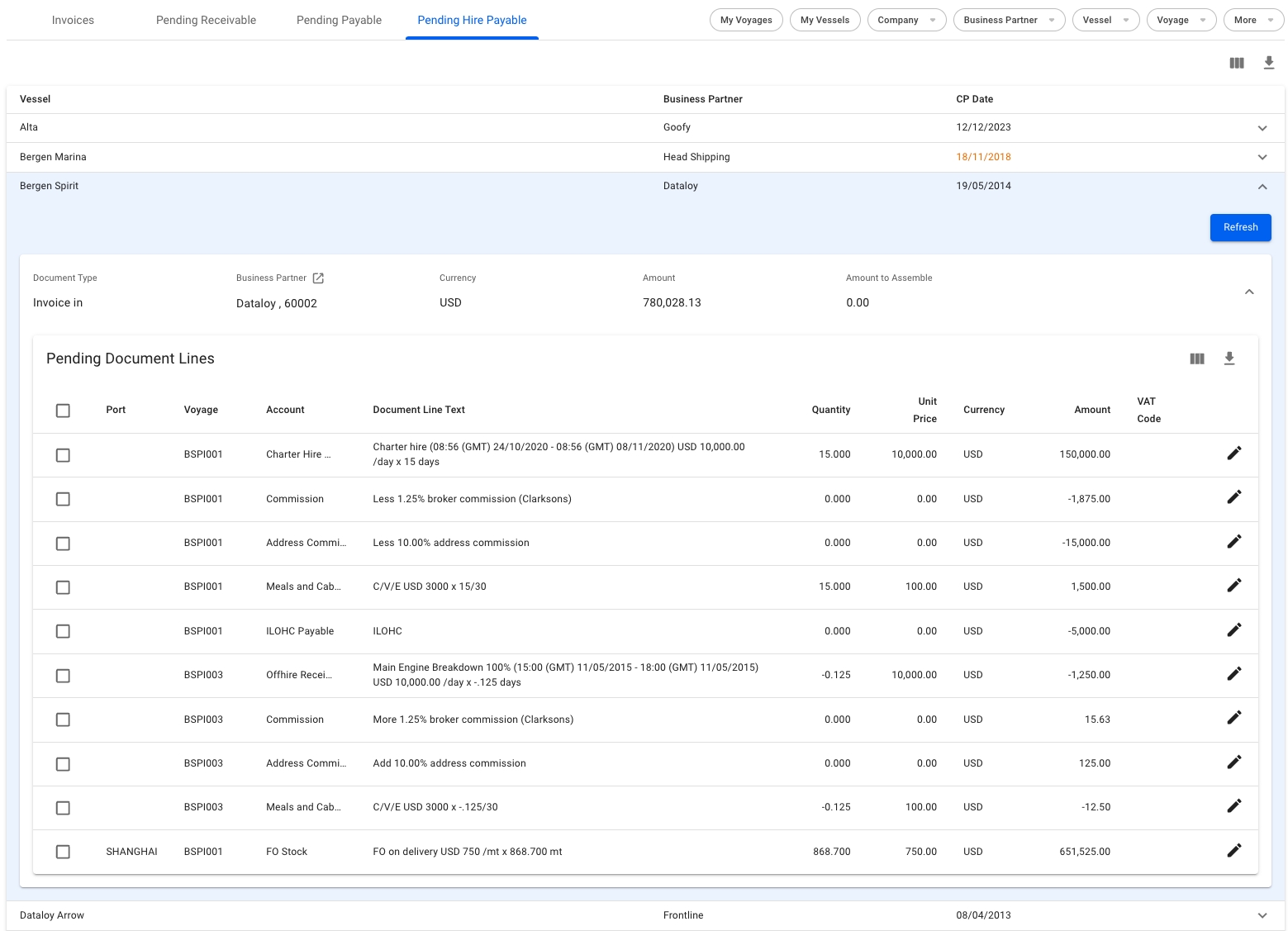1288x931 pixels.
Task: Download Pending Document Lines table
Action: point(1229,359)
